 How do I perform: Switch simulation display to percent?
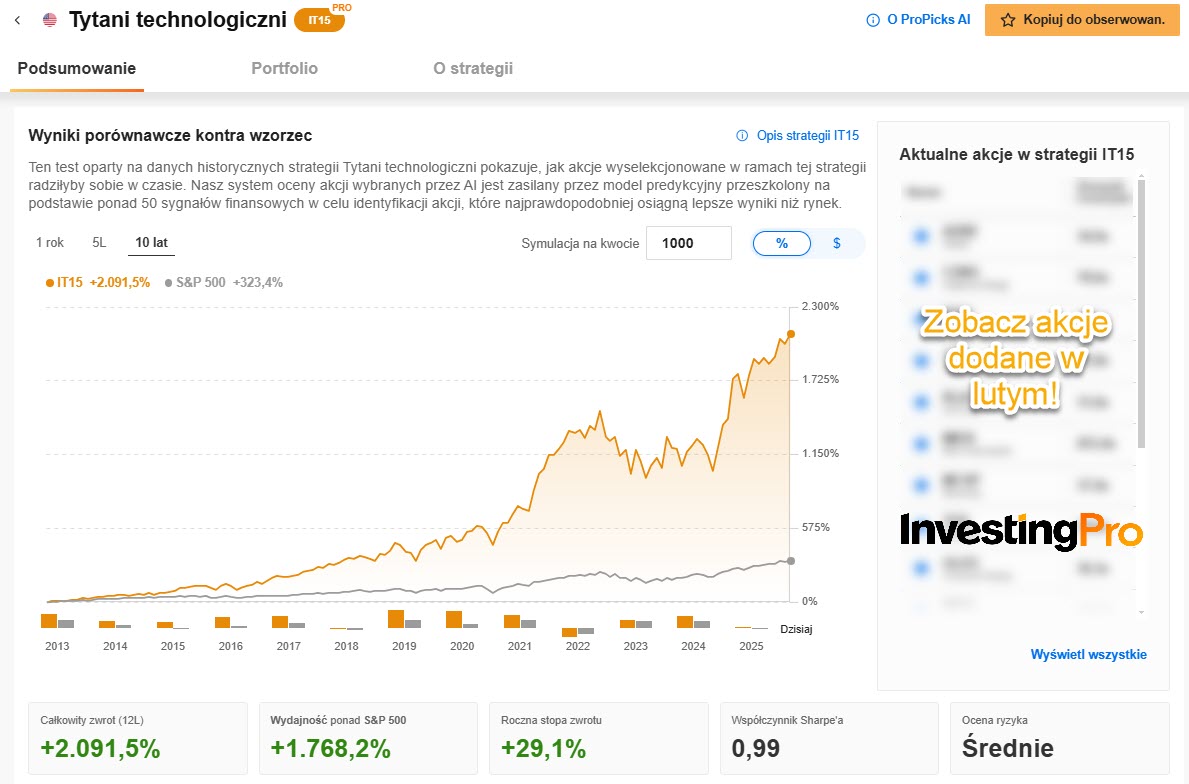[x=782, y=243]
